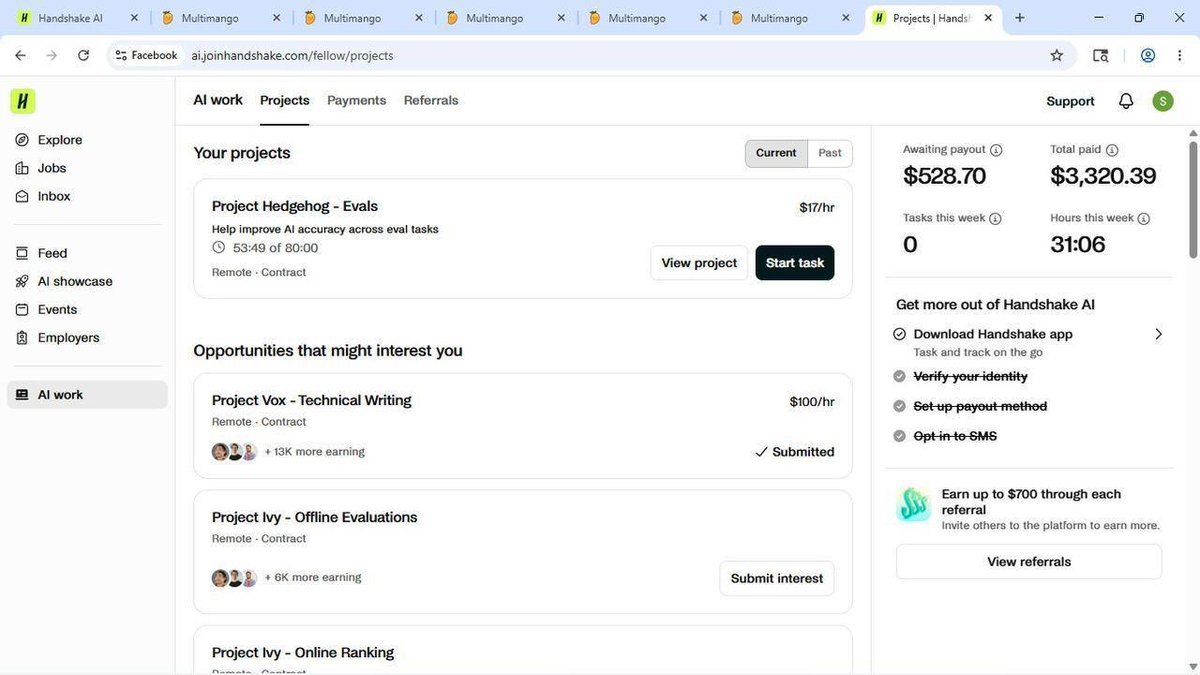
Task: Open the browser profile icon
Action: click(1148, 56)
